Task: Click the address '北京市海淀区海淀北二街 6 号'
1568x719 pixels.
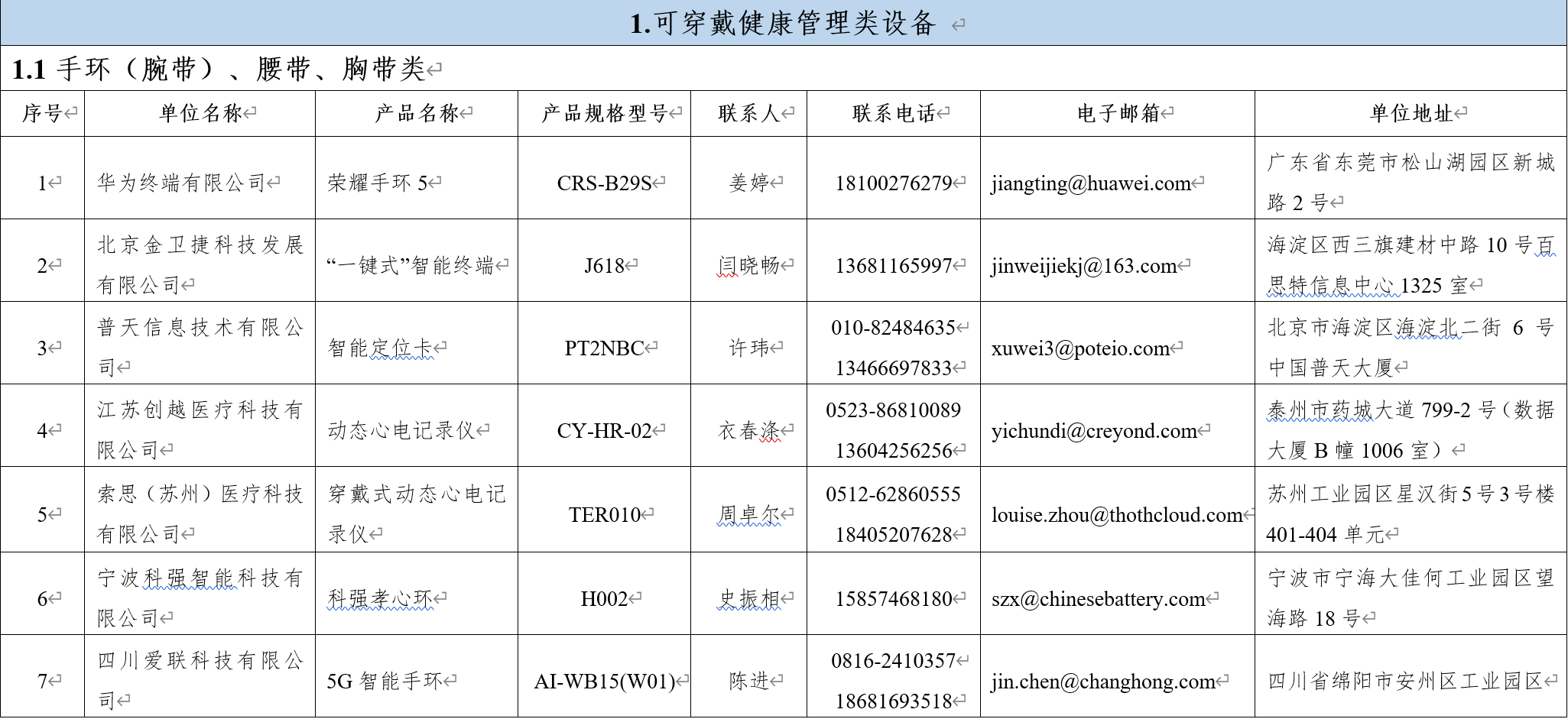Action: [1411, 328]
